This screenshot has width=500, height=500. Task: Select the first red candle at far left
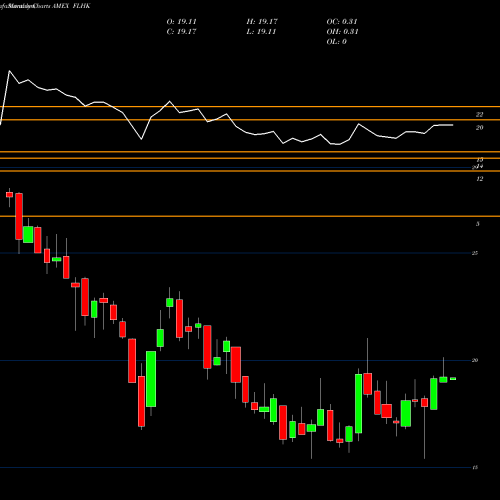(x=9, y=195)
